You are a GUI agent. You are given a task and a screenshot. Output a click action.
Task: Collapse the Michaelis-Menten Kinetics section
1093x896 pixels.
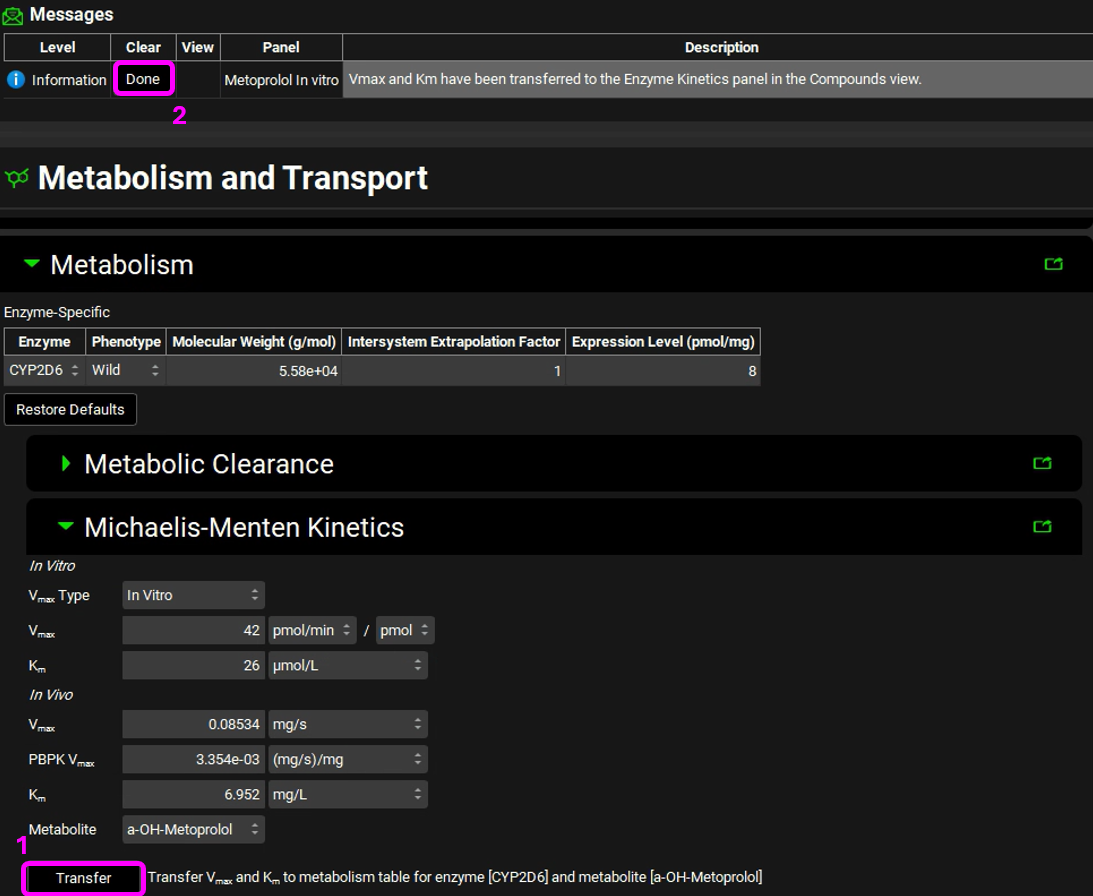coord(66,526)
